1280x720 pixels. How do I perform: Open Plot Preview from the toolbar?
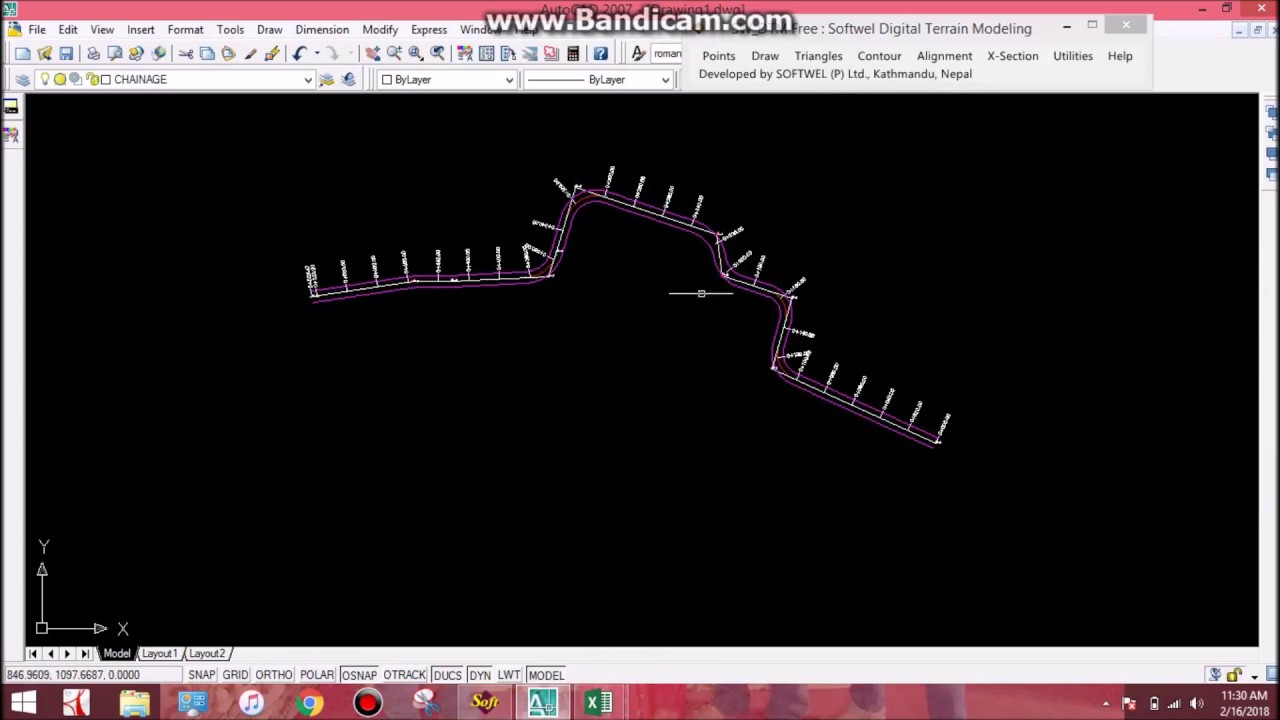click(115, 53)
